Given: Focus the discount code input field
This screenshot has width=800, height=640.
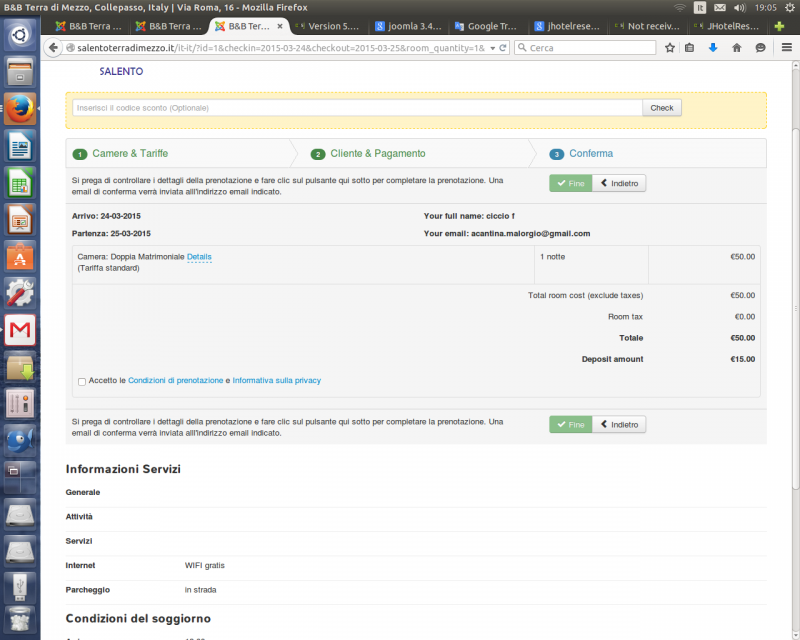Looking at the screenshot, I should [357, 108].
